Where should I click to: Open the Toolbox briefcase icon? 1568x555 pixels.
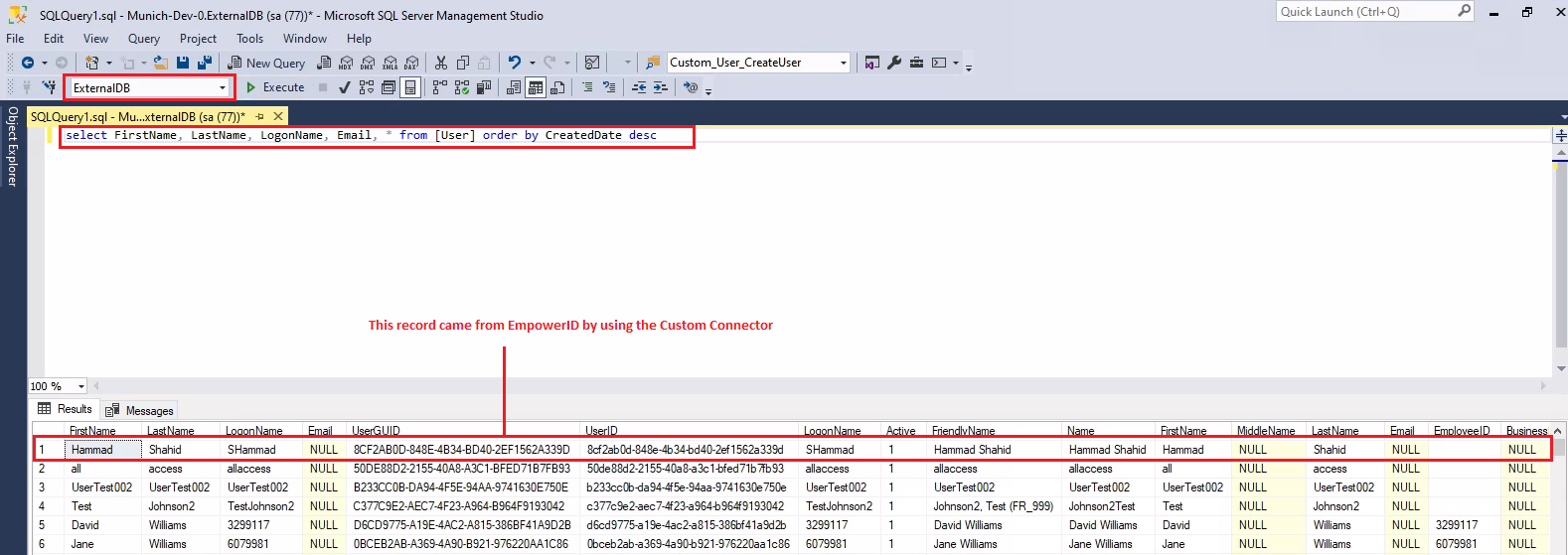click(916, 63)
